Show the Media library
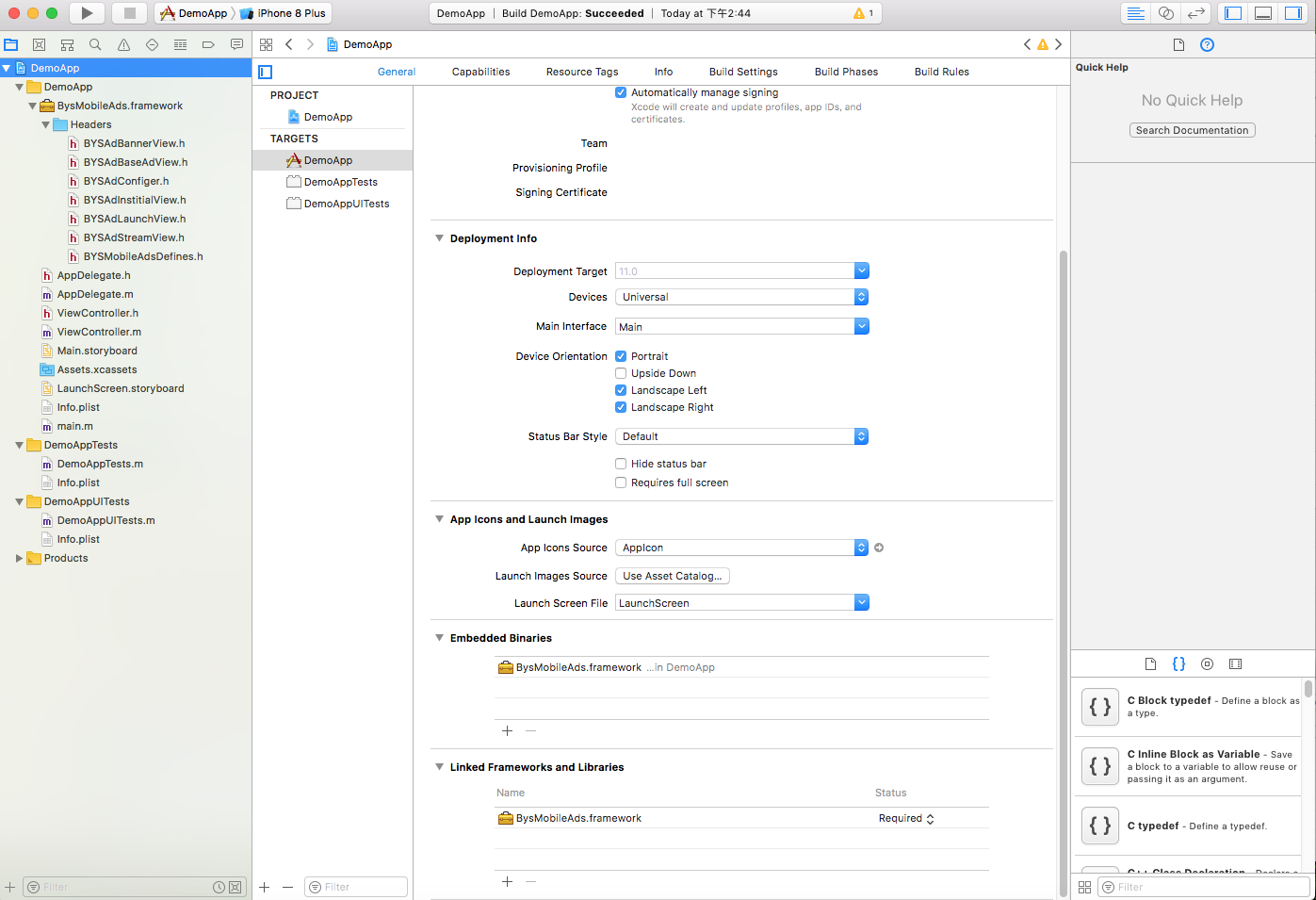The image size is (1316, 900). coord(1236,663)
